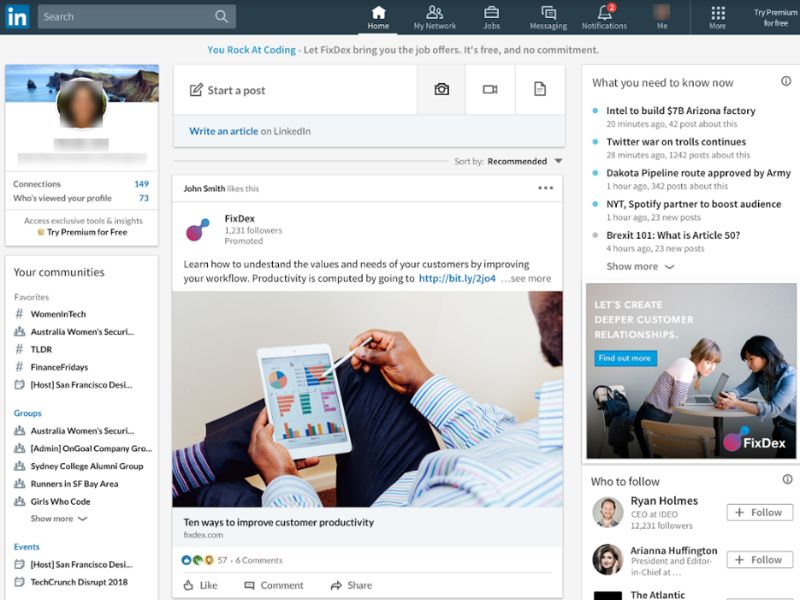Check the Notifications bell icon
This screenshot has height=600, width=800.
point(604,15)
